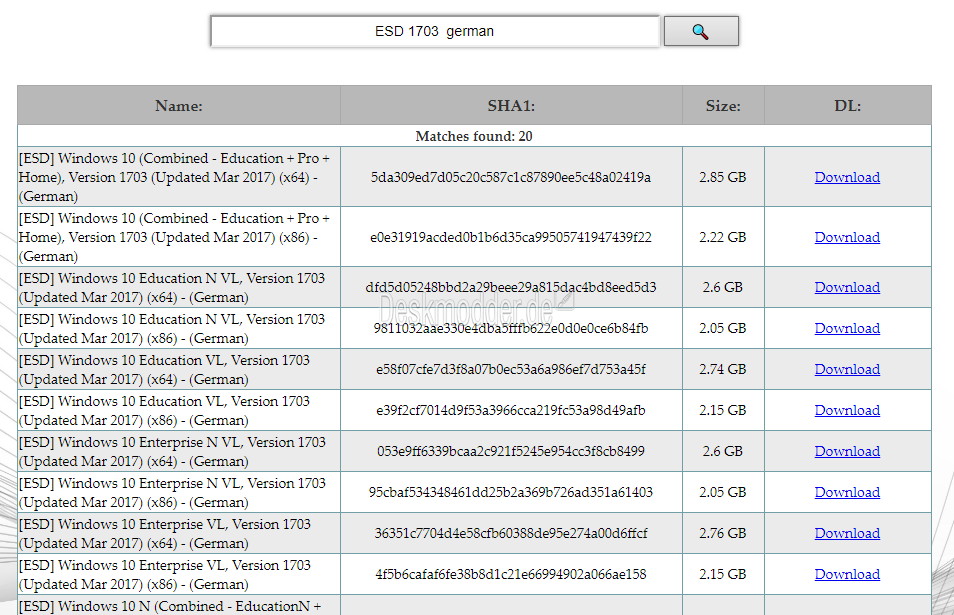
Task: Focus the search field containing ESD 1703 german
Action: coord(435,31)
